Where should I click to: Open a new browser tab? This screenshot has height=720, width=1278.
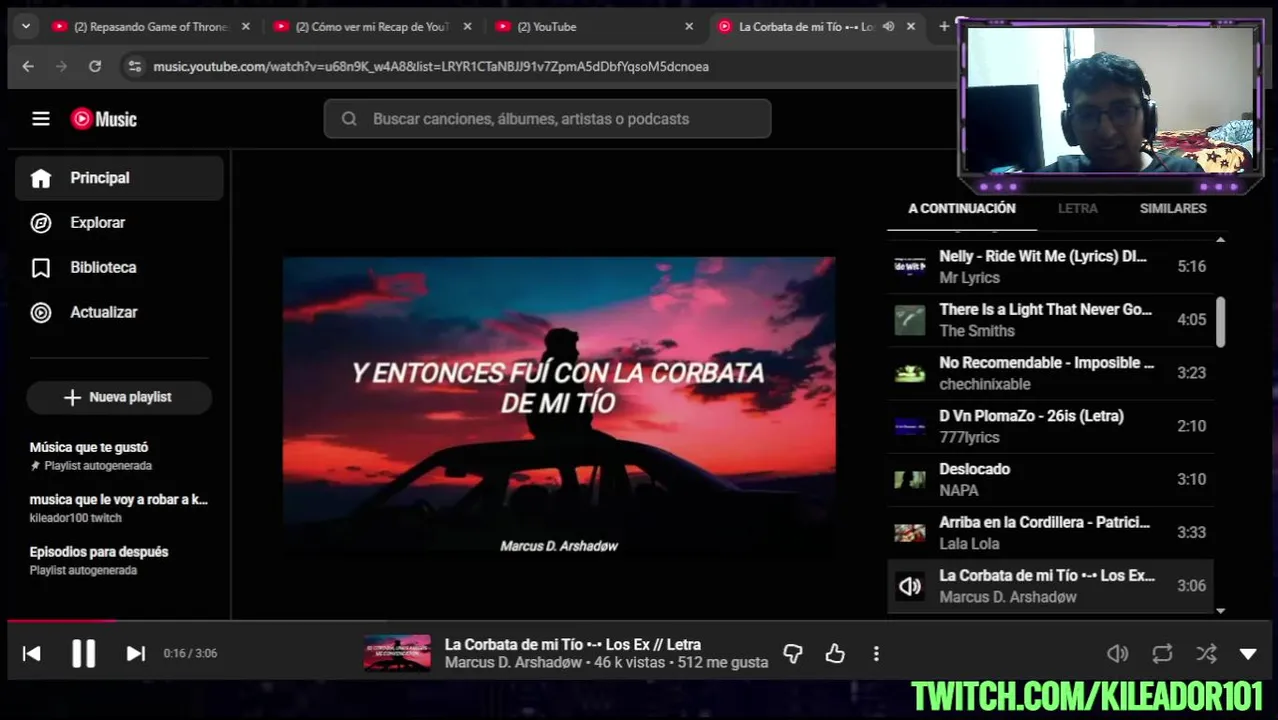(x=944, y=27)
